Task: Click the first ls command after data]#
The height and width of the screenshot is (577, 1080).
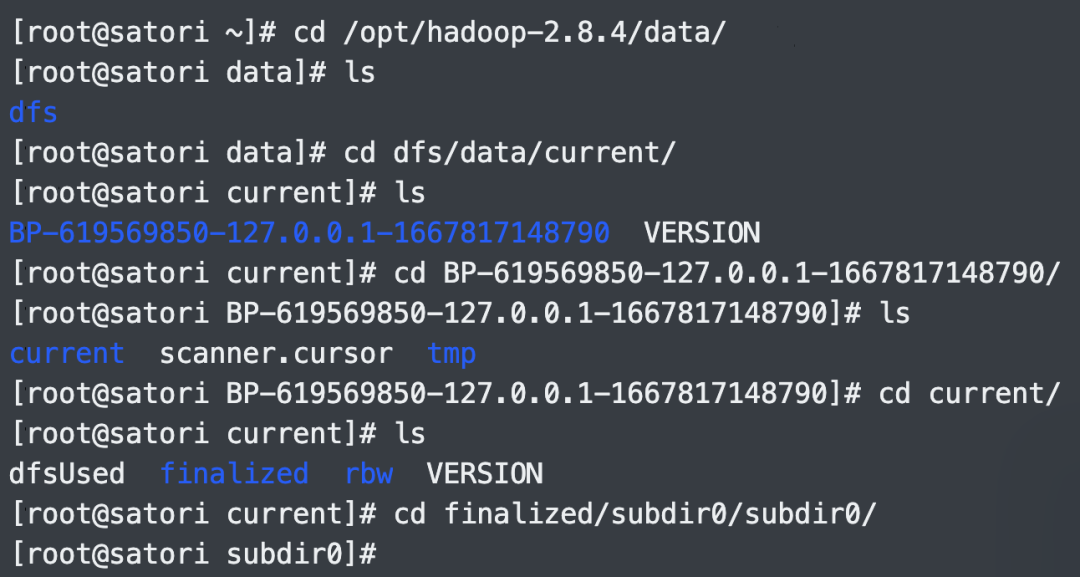Action: click(x=360, y=72)
